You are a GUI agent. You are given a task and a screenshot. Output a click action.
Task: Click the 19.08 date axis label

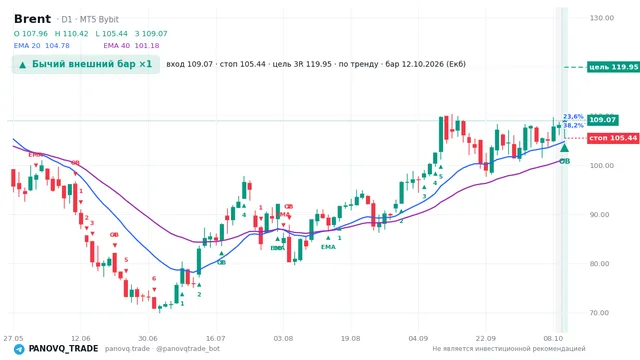tap(350, 338)
